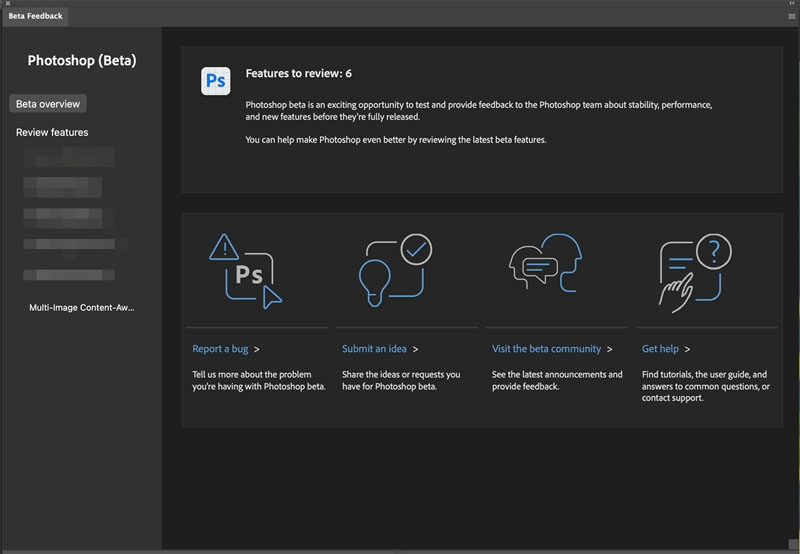
Task: Open the Get help link
Action: 660,349
